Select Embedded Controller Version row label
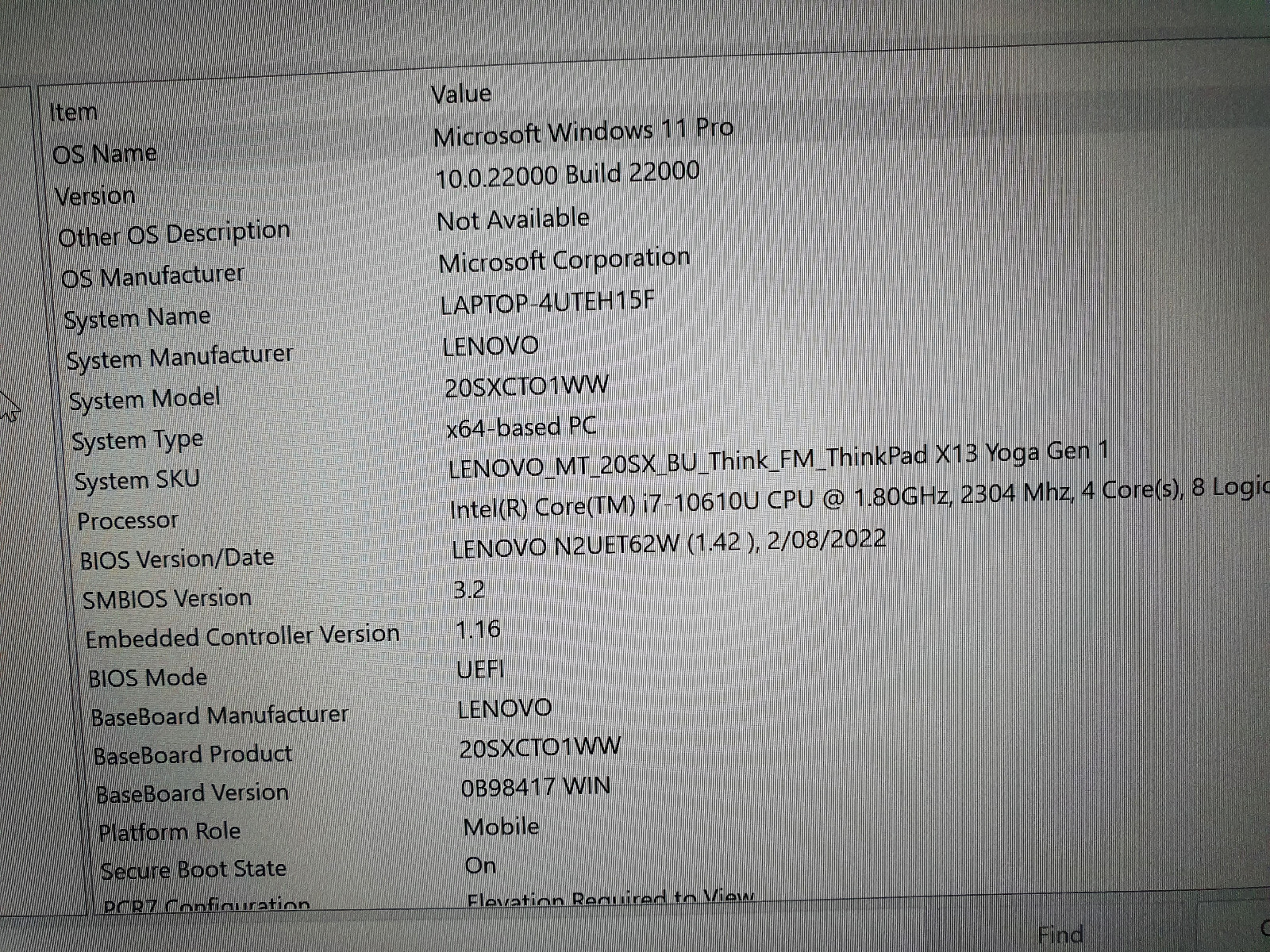Screen dimensions: 1270x952 coord(243,637)
